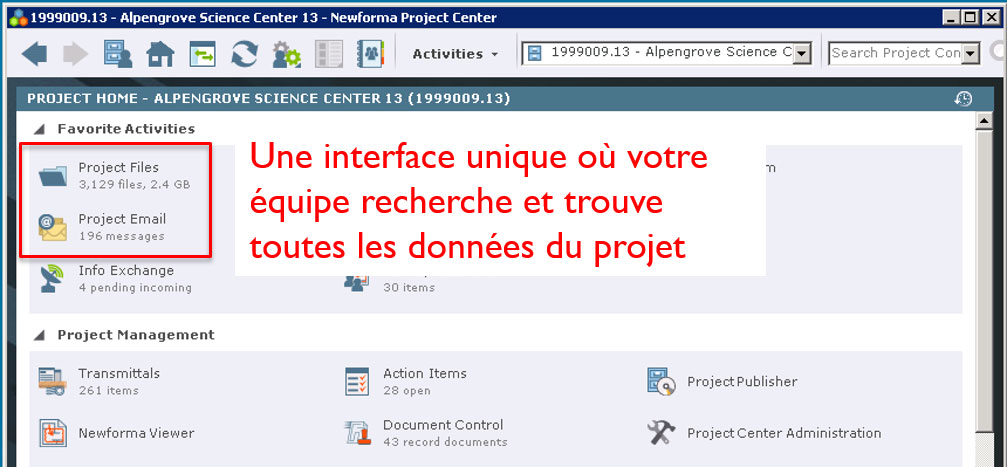Click the green transfer arrows window icon
The image size is (1007, 467).
coord(202,54)
